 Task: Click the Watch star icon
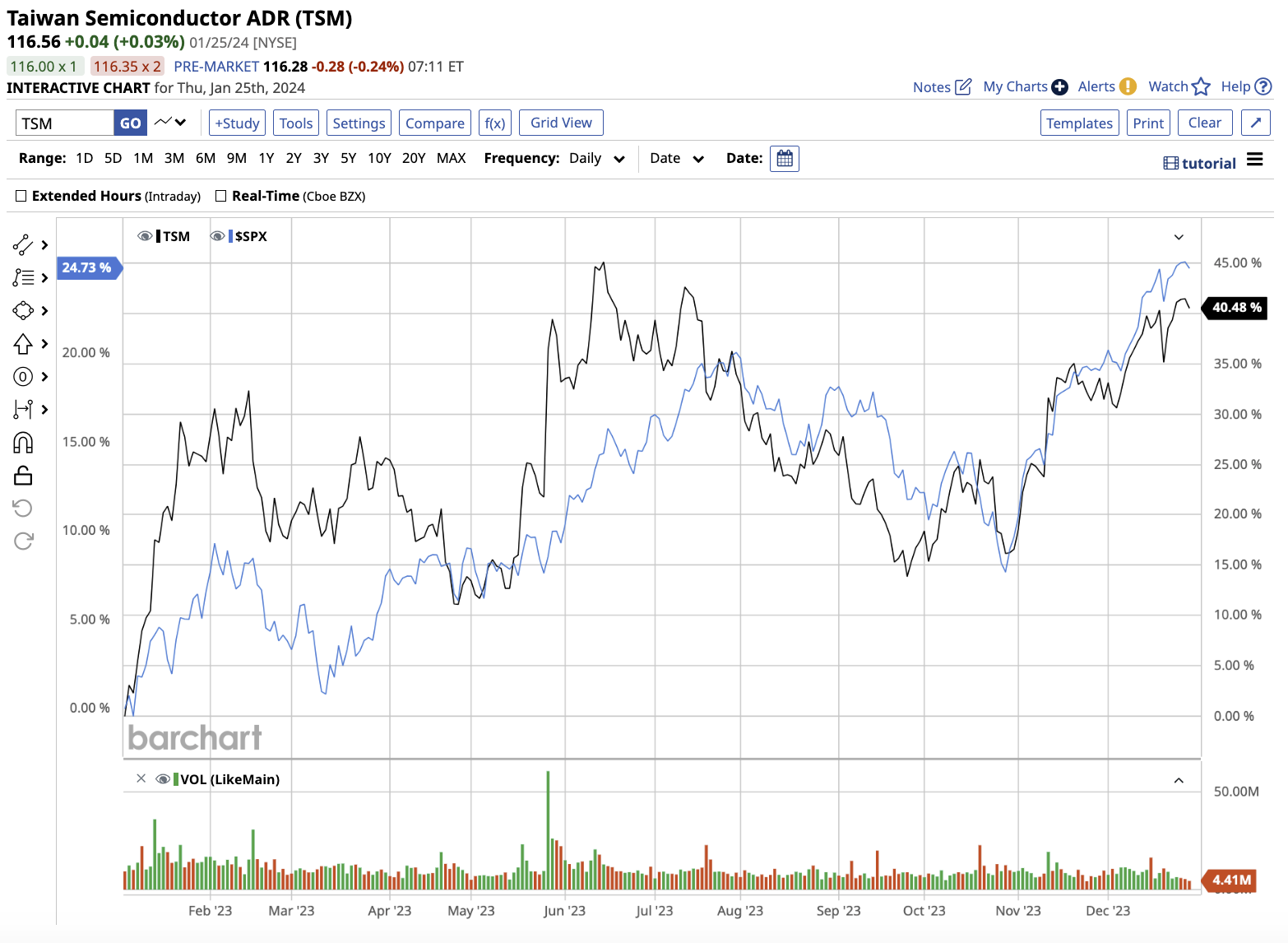tap(1201, 86)
